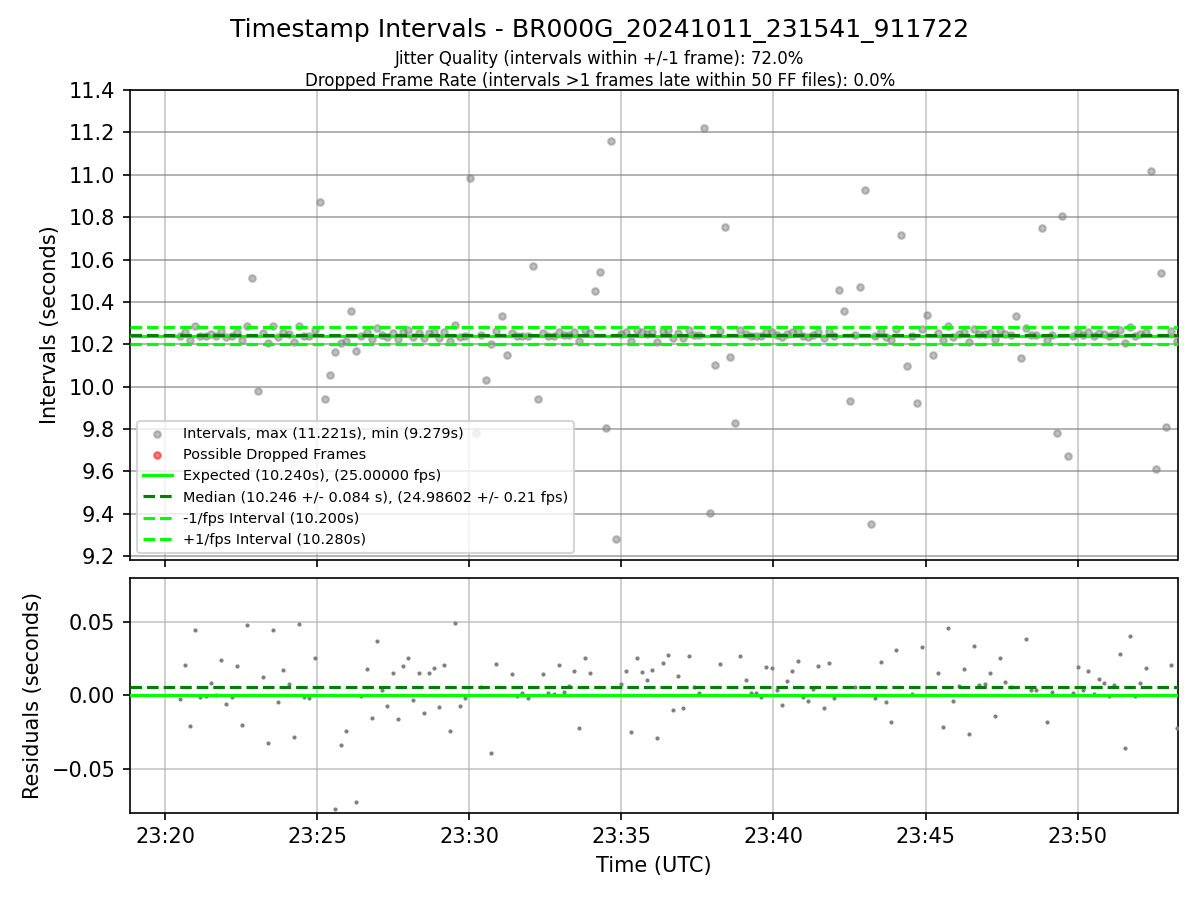This screenshot has height=900, width=1200.
Task: Click the '23:30' x-axis tick label
Action: click(x=469, y=833)
